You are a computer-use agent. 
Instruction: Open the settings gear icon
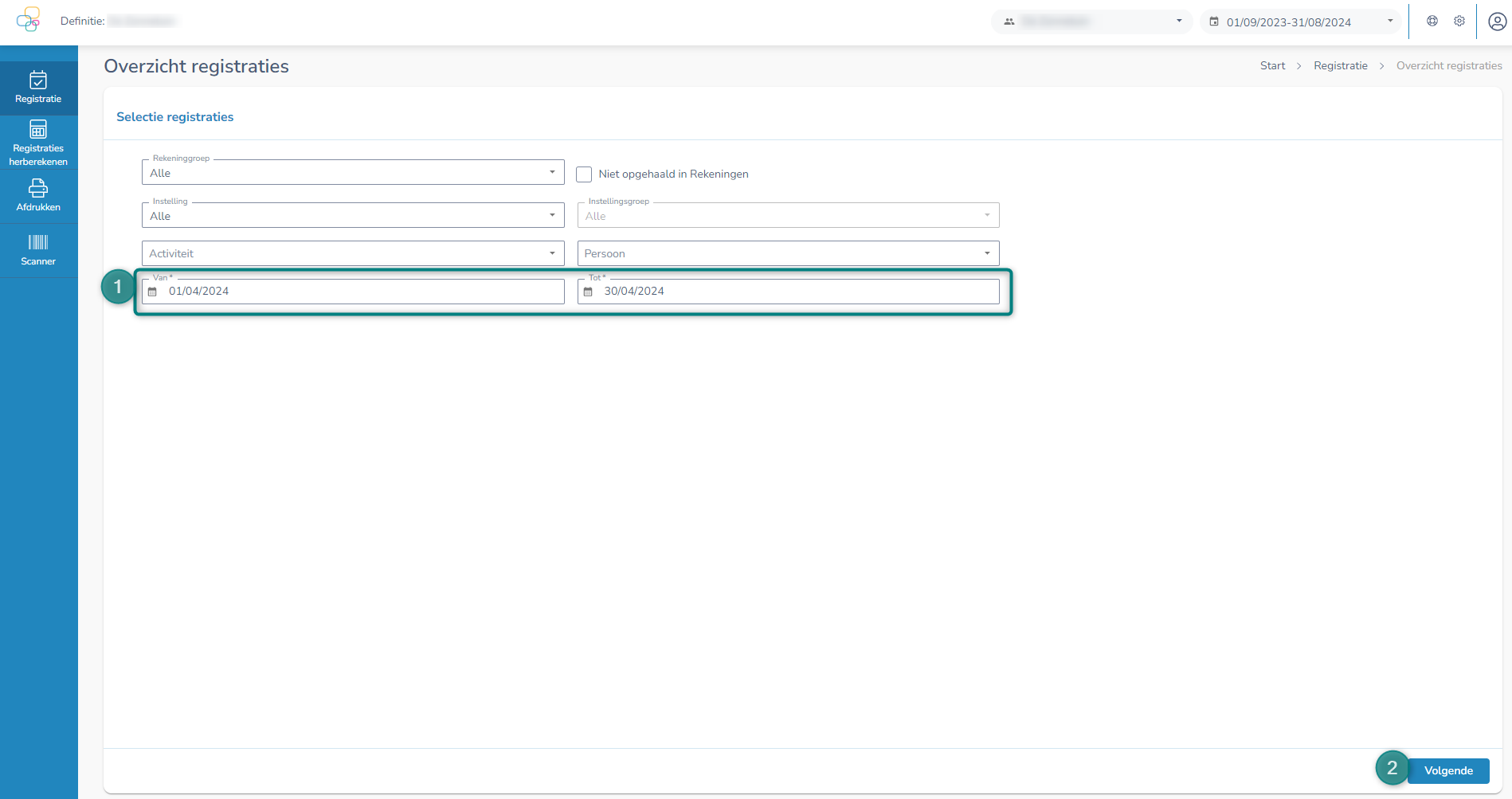pyautogui.click(x=1459, y=22)
